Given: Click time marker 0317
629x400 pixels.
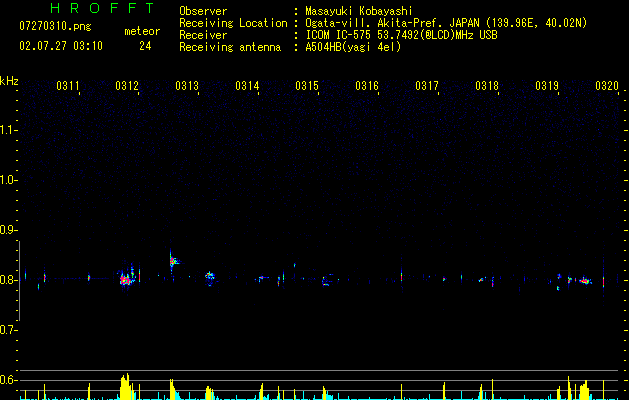Looking at the screenshot, I should 427,86.
